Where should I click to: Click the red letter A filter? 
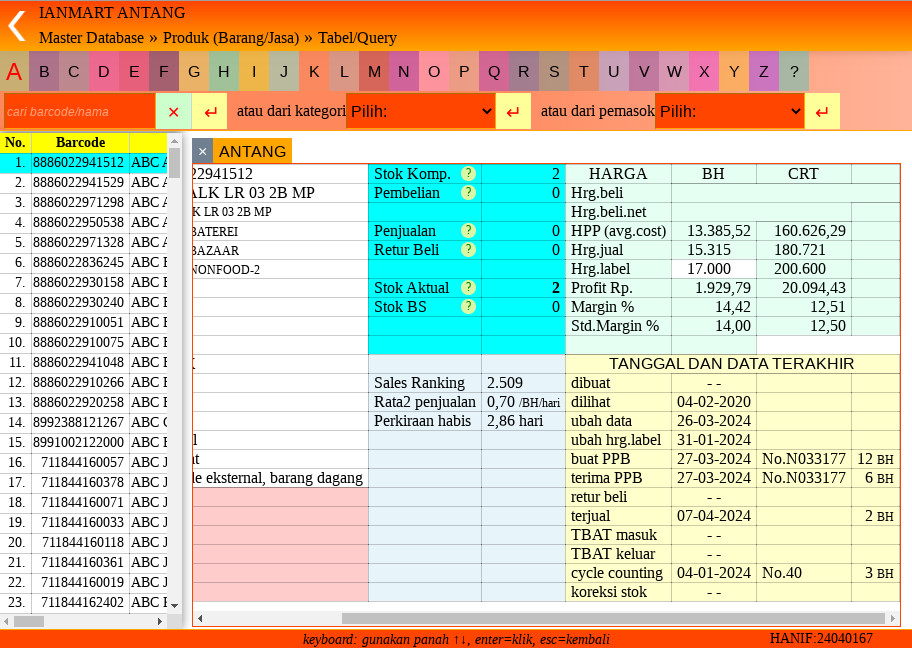[x=14, y=72]
